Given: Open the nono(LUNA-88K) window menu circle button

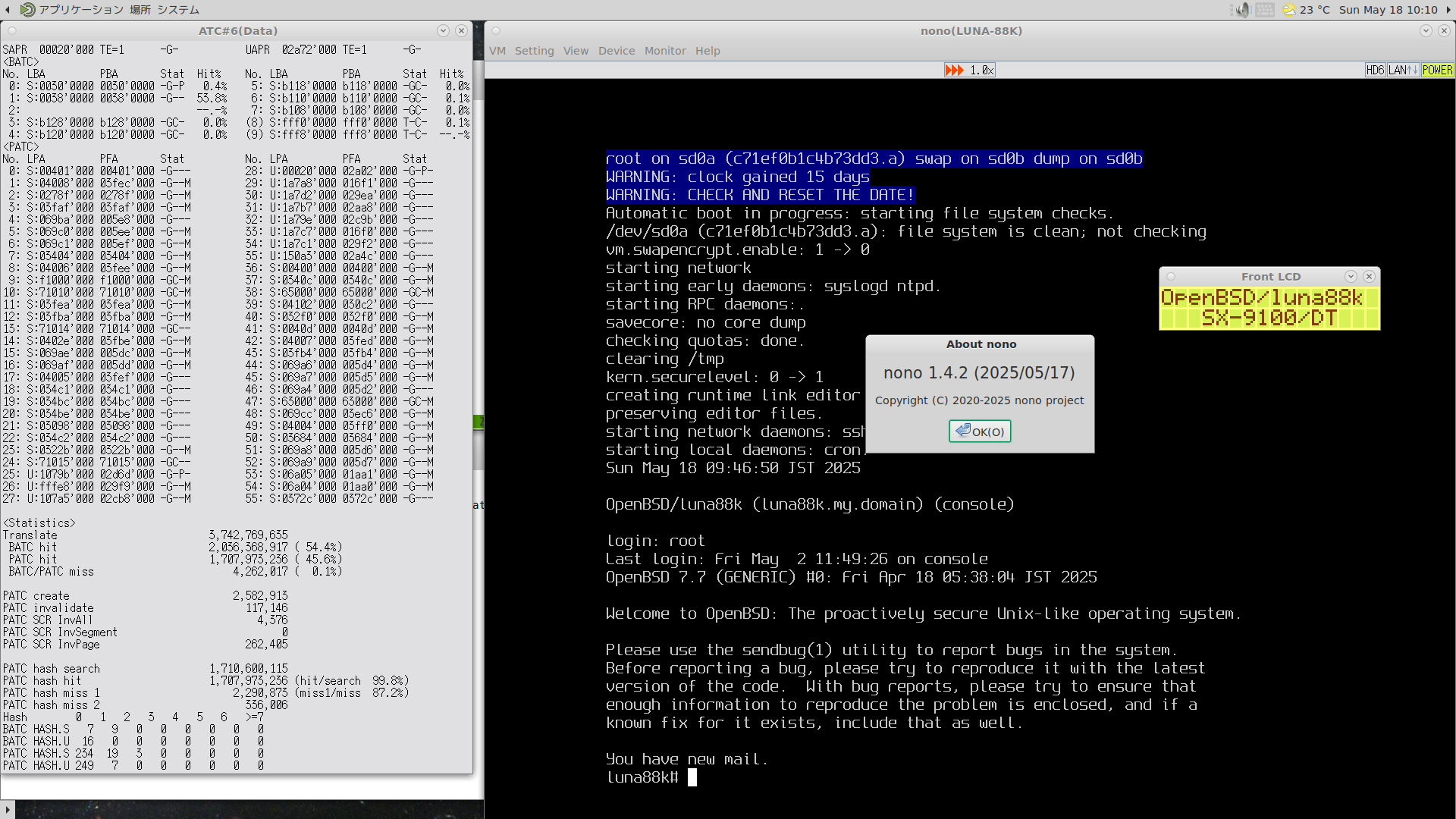Looking at the screenshot, I should (496, 31).
